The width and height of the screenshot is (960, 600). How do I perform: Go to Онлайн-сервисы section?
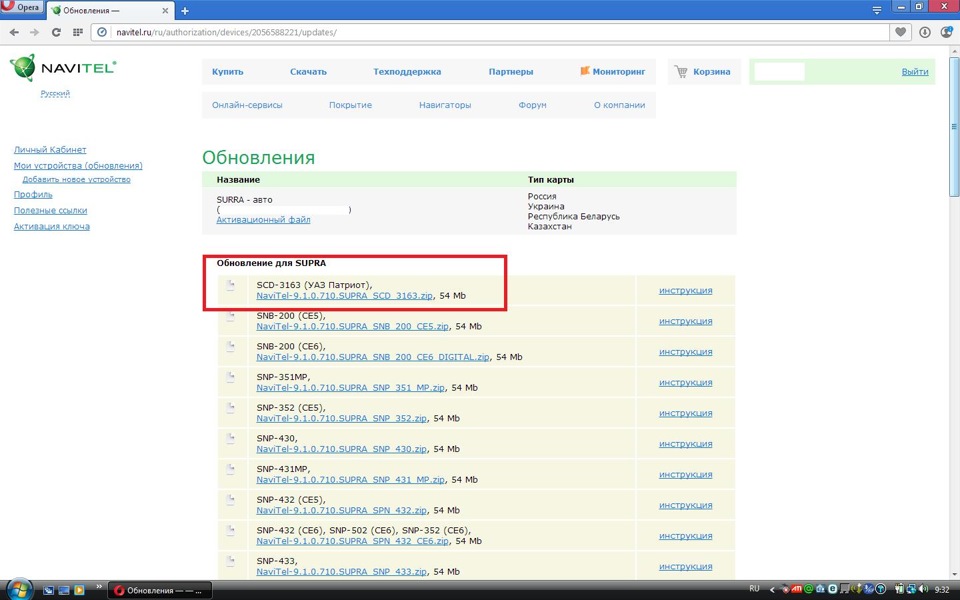(x=247, y=105)
